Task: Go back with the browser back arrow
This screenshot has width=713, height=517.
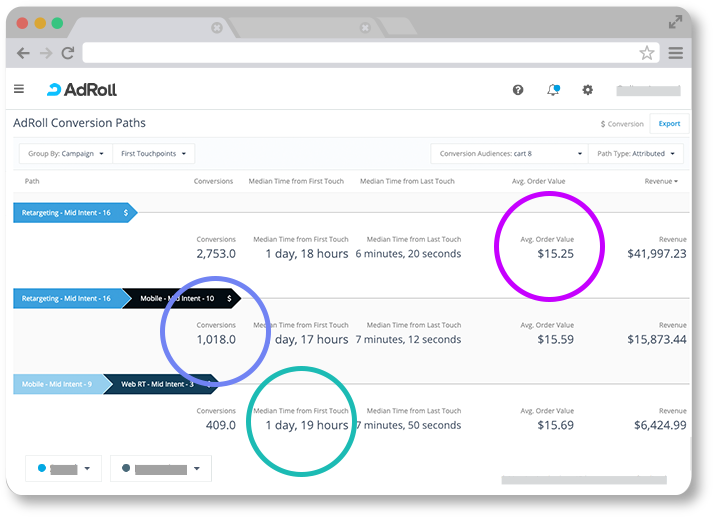Action: (x=23, y=53)
